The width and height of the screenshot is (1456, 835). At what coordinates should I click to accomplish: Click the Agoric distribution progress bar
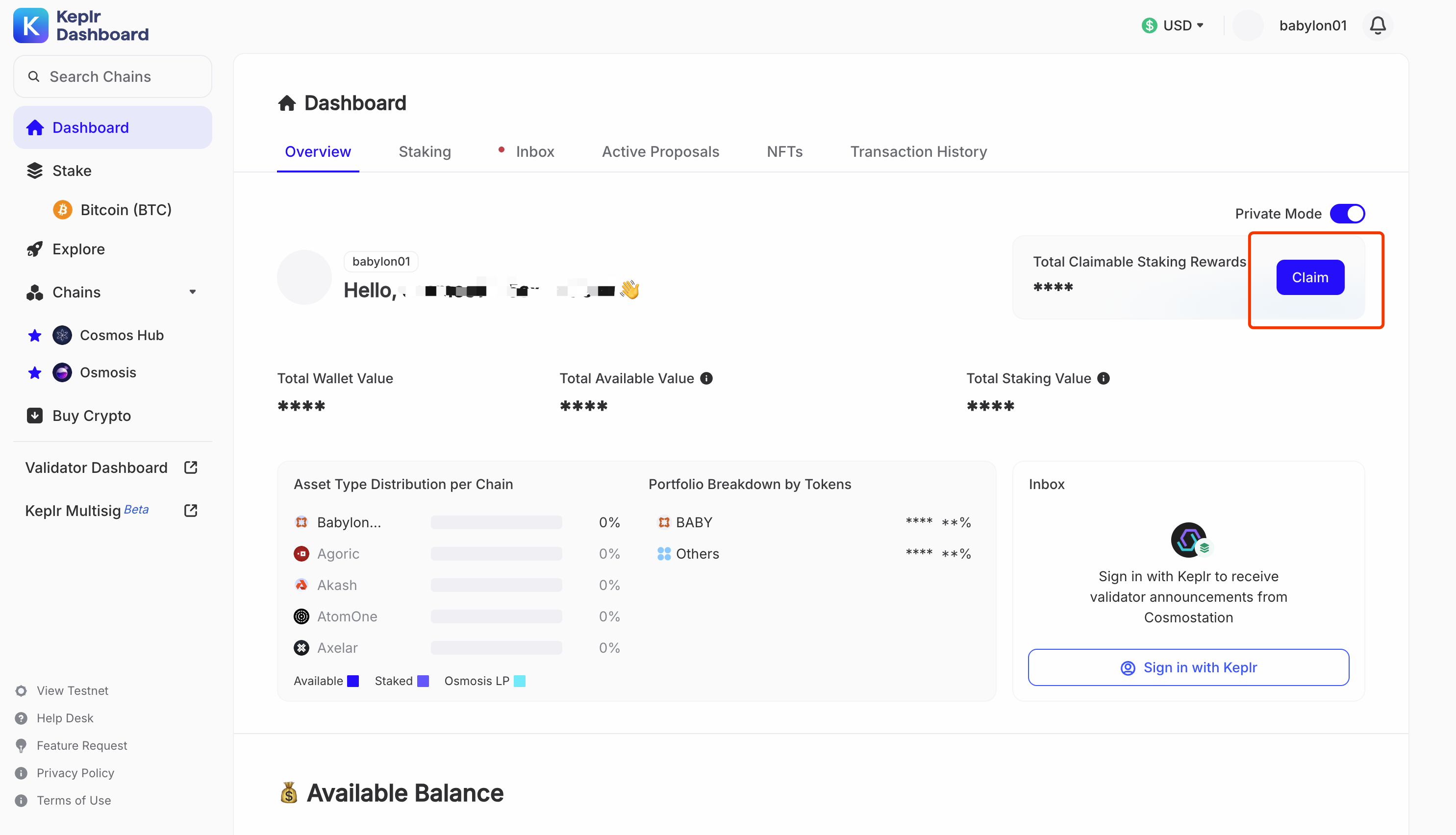coord(496,553)
